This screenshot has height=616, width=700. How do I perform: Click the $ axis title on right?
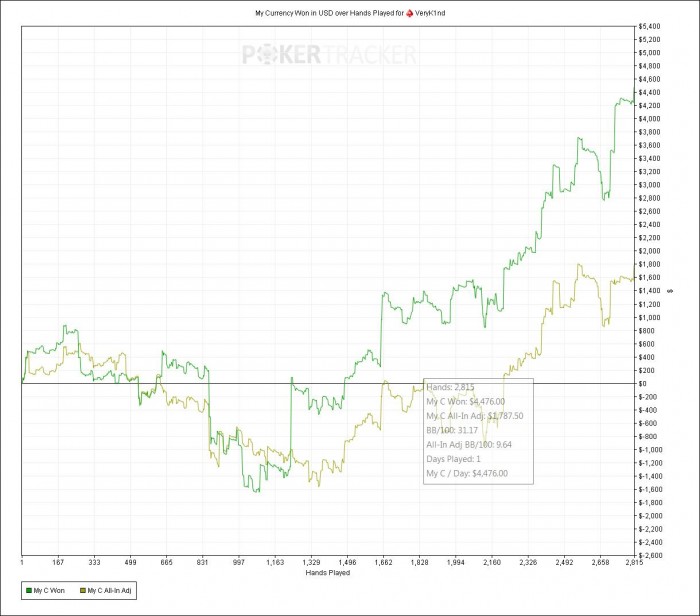[x=669, y=291]
